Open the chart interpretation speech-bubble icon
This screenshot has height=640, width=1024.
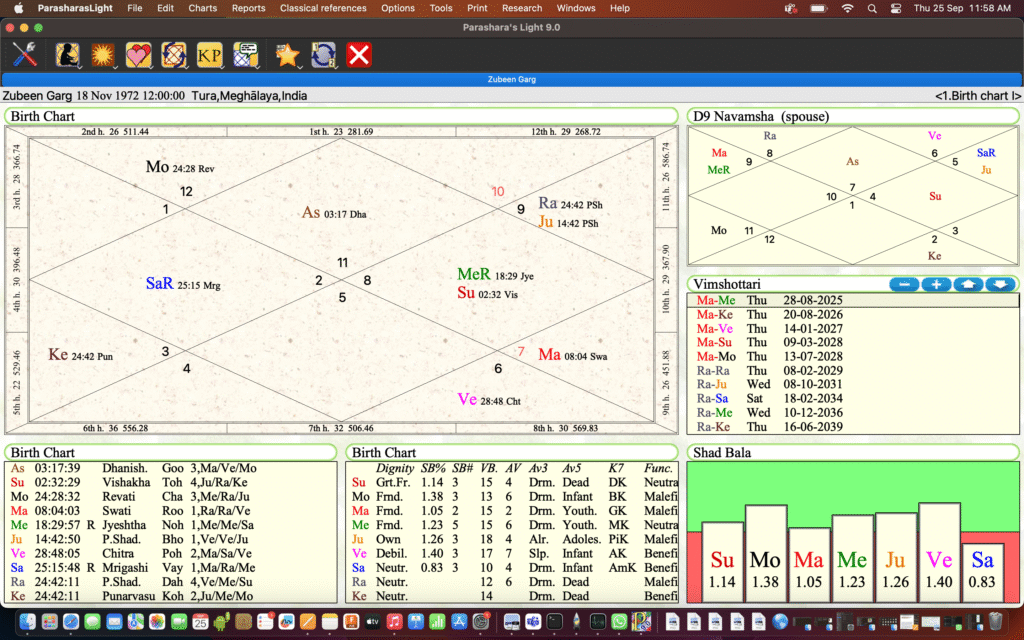coord(245,54)
